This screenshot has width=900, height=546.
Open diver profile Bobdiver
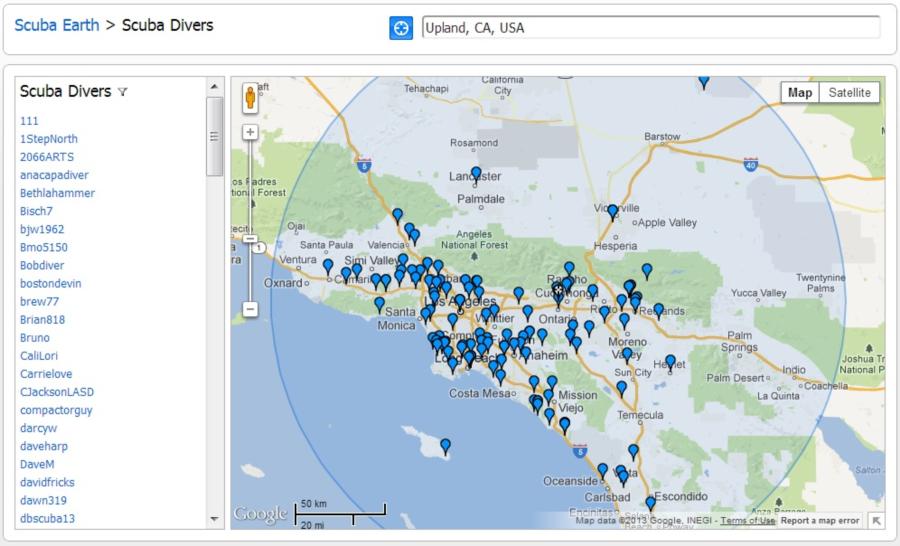coord(42,265)
